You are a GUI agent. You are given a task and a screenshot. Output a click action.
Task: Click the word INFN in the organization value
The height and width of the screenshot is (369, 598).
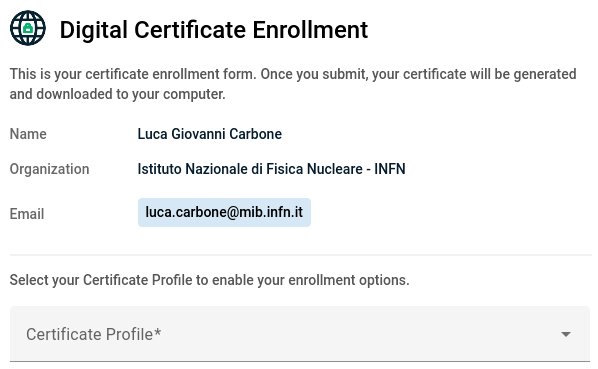[x=390, y=169]
